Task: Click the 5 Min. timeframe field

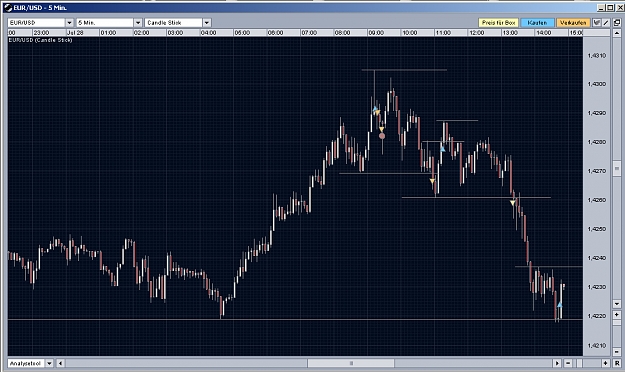Action: 105,23
